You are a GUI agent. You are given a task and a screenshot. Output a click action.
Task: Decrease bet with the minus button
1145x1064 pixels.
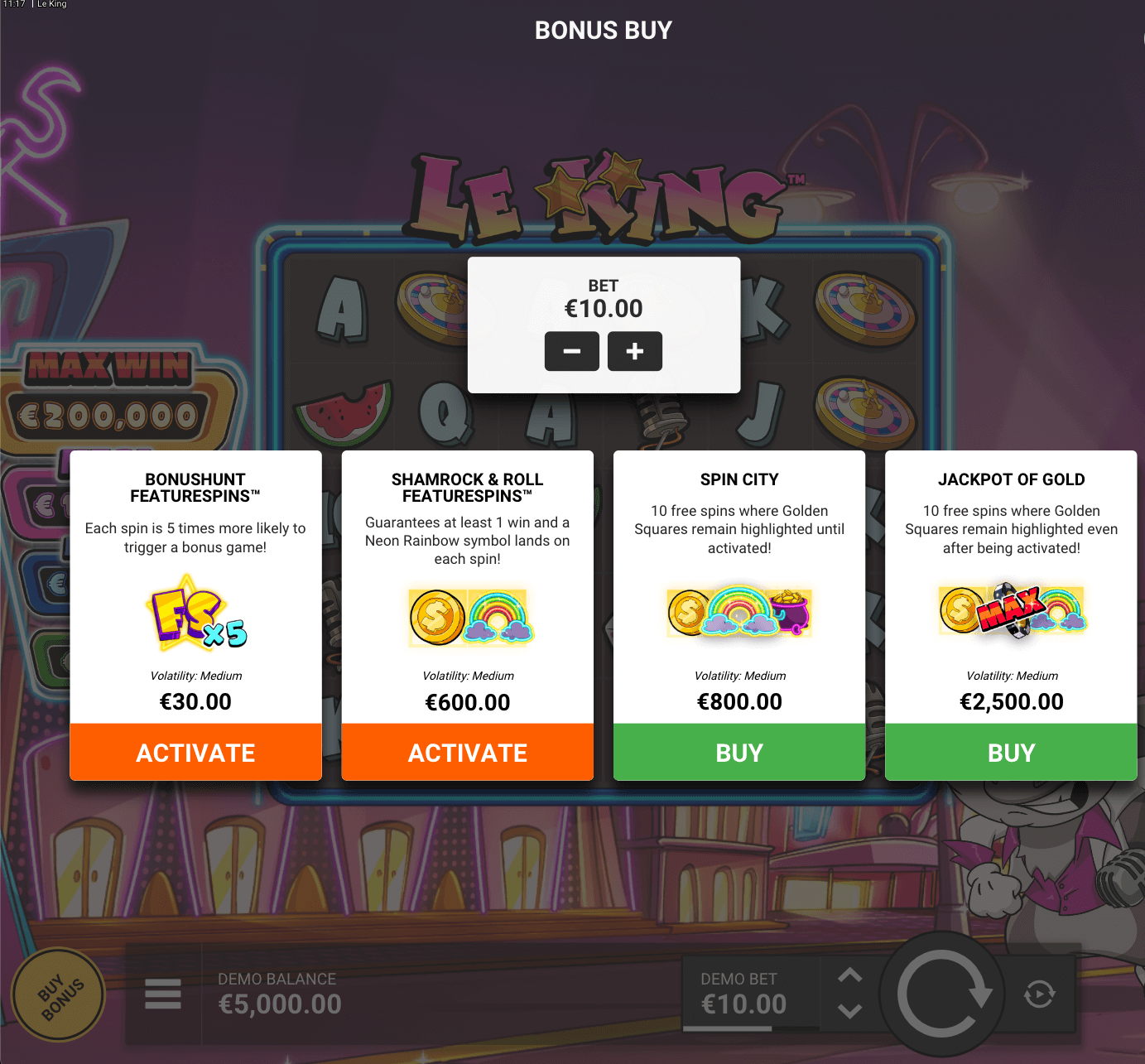click(x=571, y=351)
